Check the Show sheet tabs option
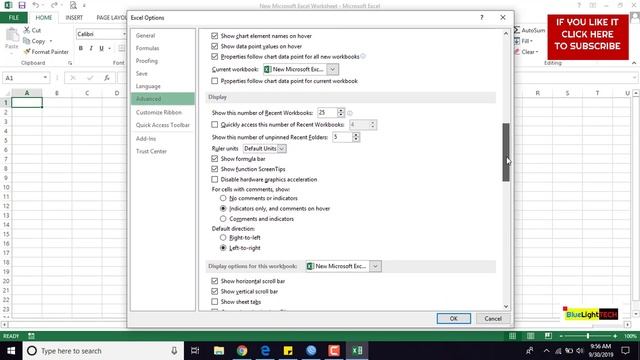The image size is (640, 360). point(215,302)
